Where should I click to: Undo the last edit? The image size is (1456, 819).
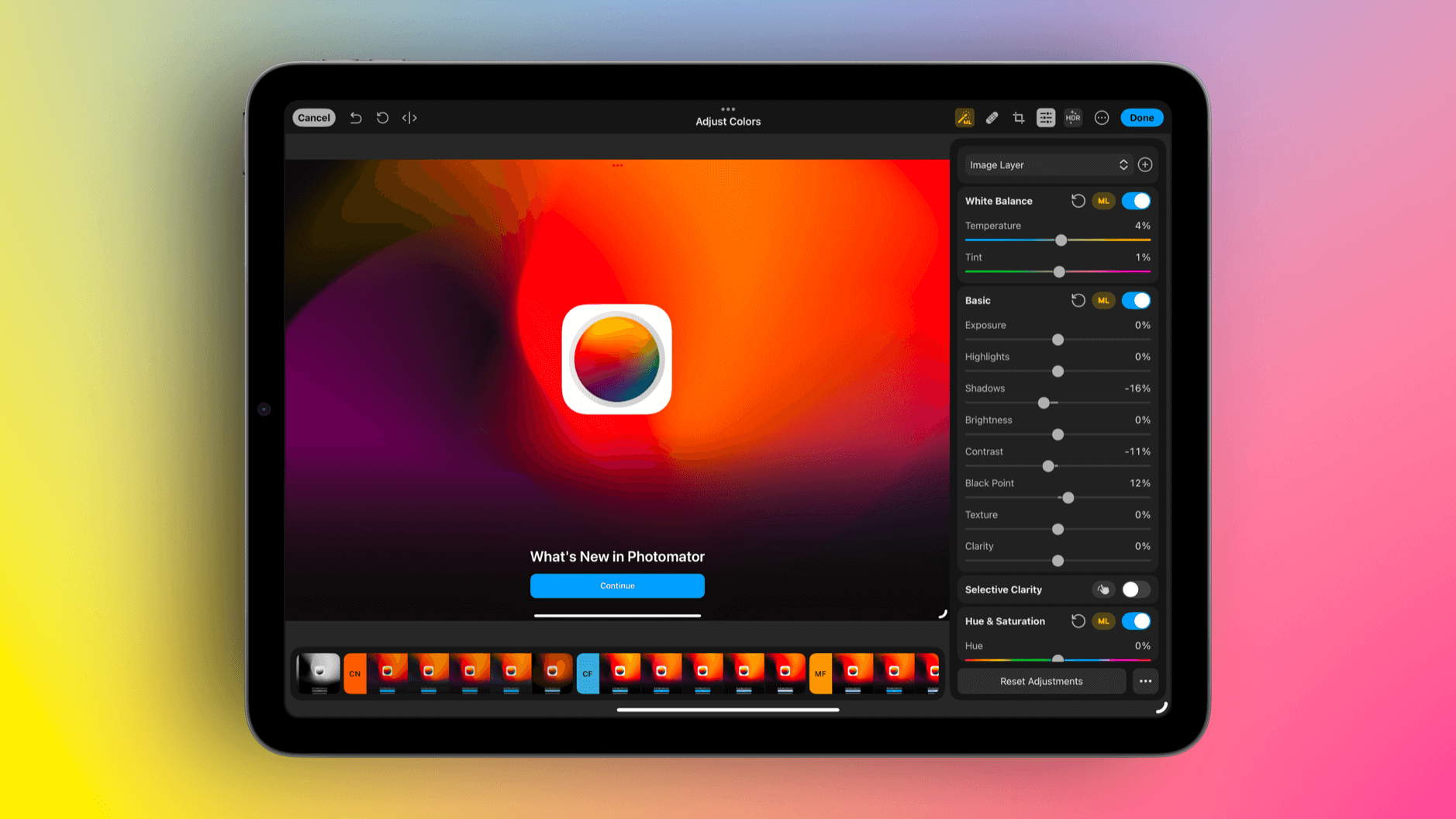tap(356, 118)
